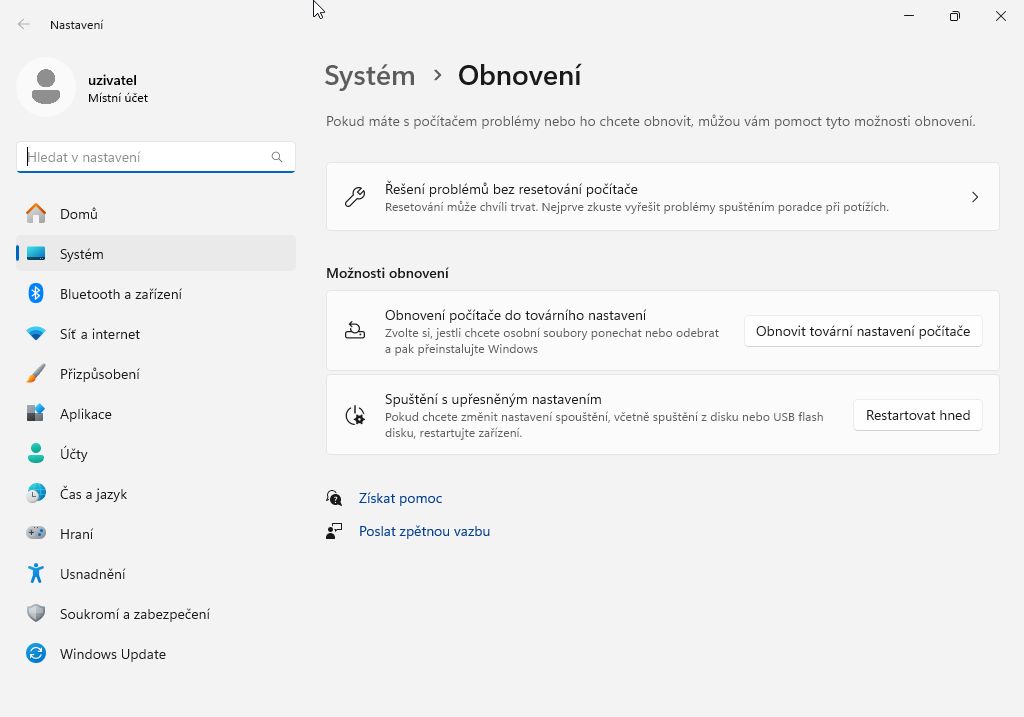Screen dimensions: 1024x717
Task: Click the Domů home icon in sidebar
Action: pos(36,214)
